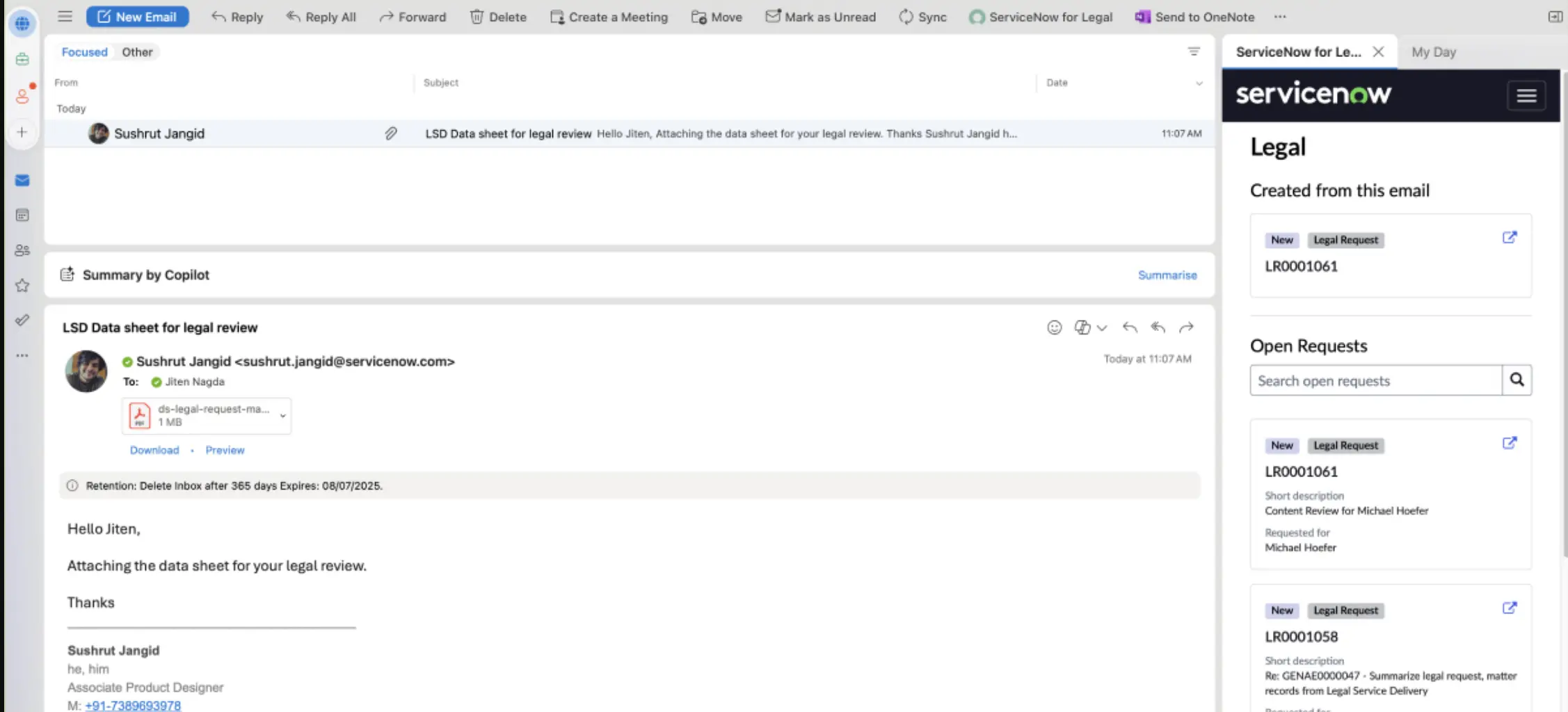
Task: Click Reply All in the toolbar
Action: [x=321, y=17]
